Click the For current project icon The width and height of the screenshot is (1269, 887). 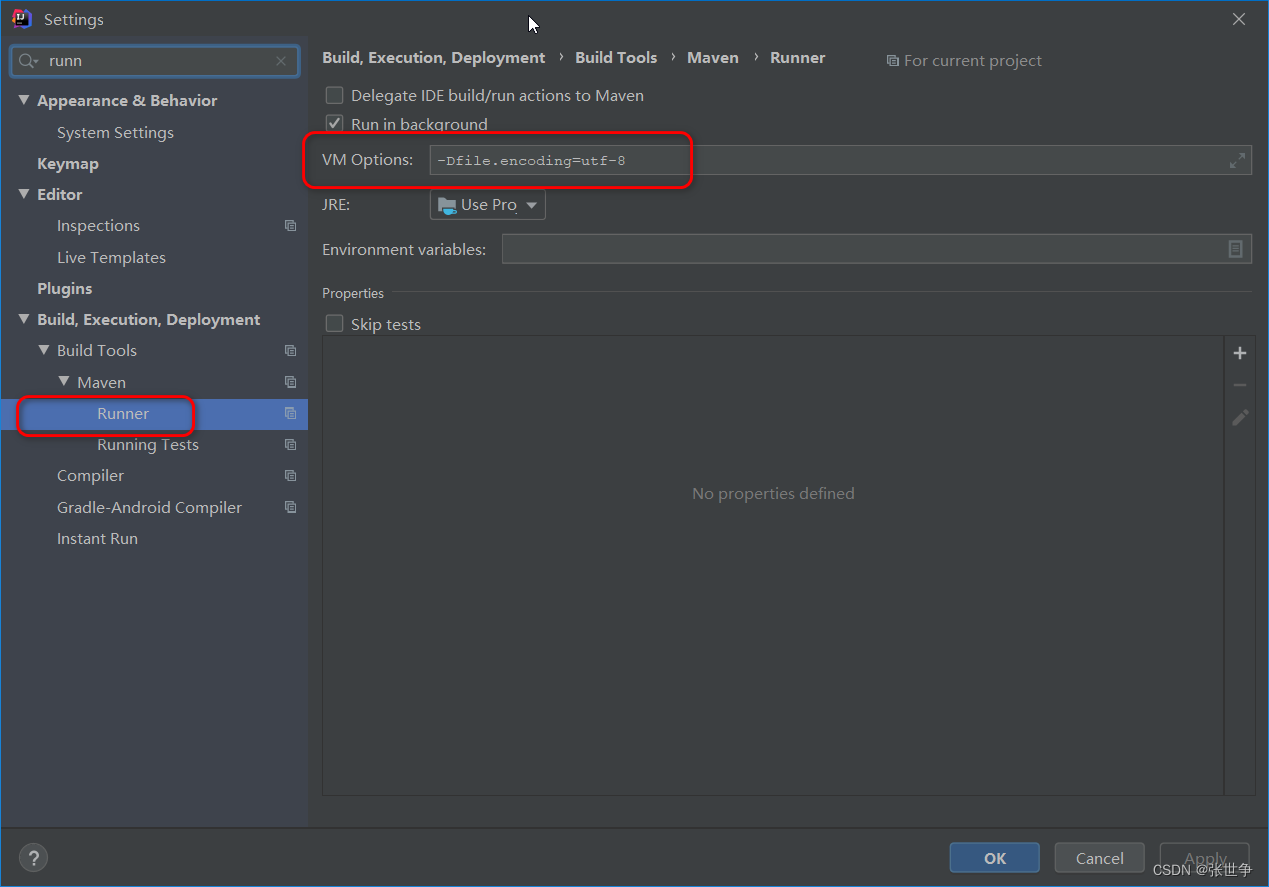click(x=892, y=61)
